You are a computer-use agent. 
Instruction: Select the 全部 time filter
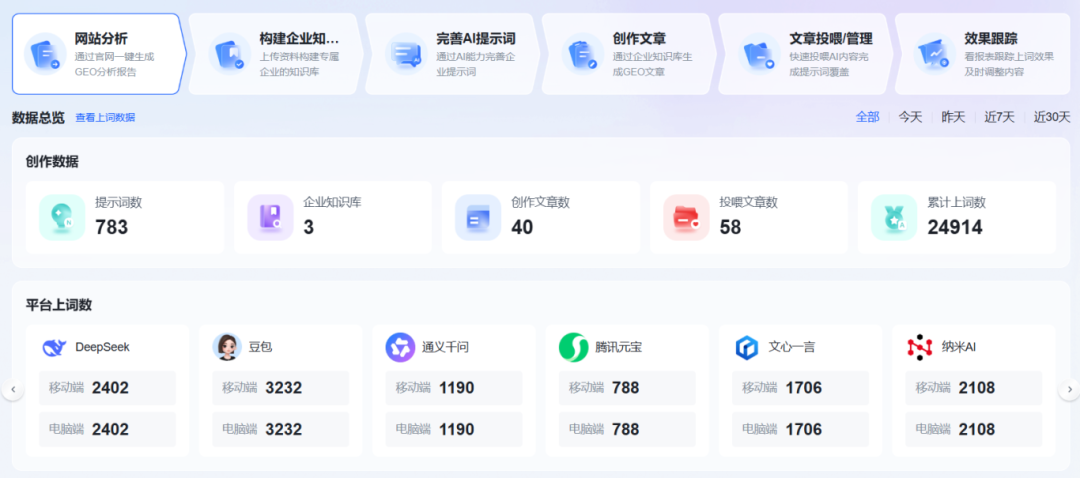(867, 117)
